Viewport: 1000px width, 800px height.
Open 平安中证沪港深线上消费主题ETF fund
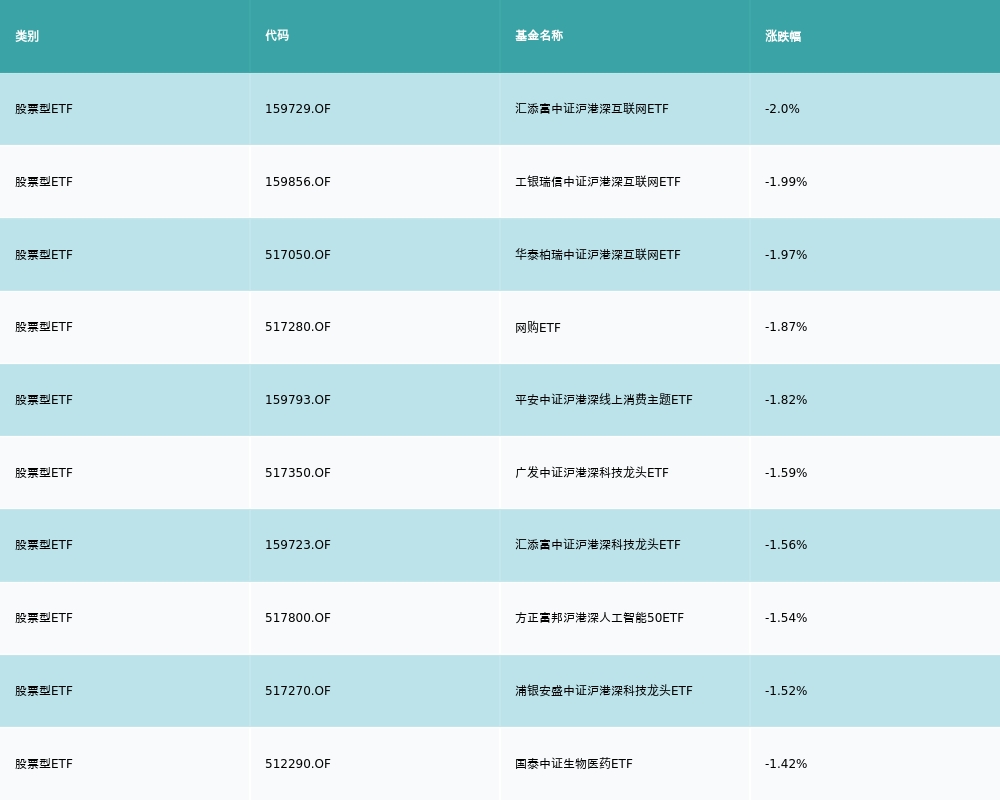pos(604,400)
